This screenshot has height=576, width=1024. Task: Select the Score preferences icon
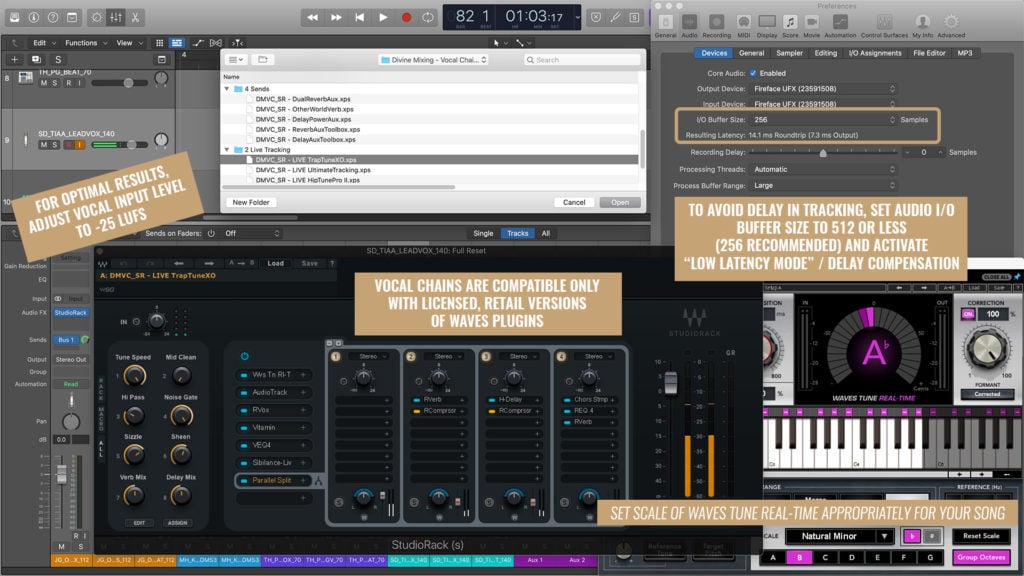[x=790, y=24]
